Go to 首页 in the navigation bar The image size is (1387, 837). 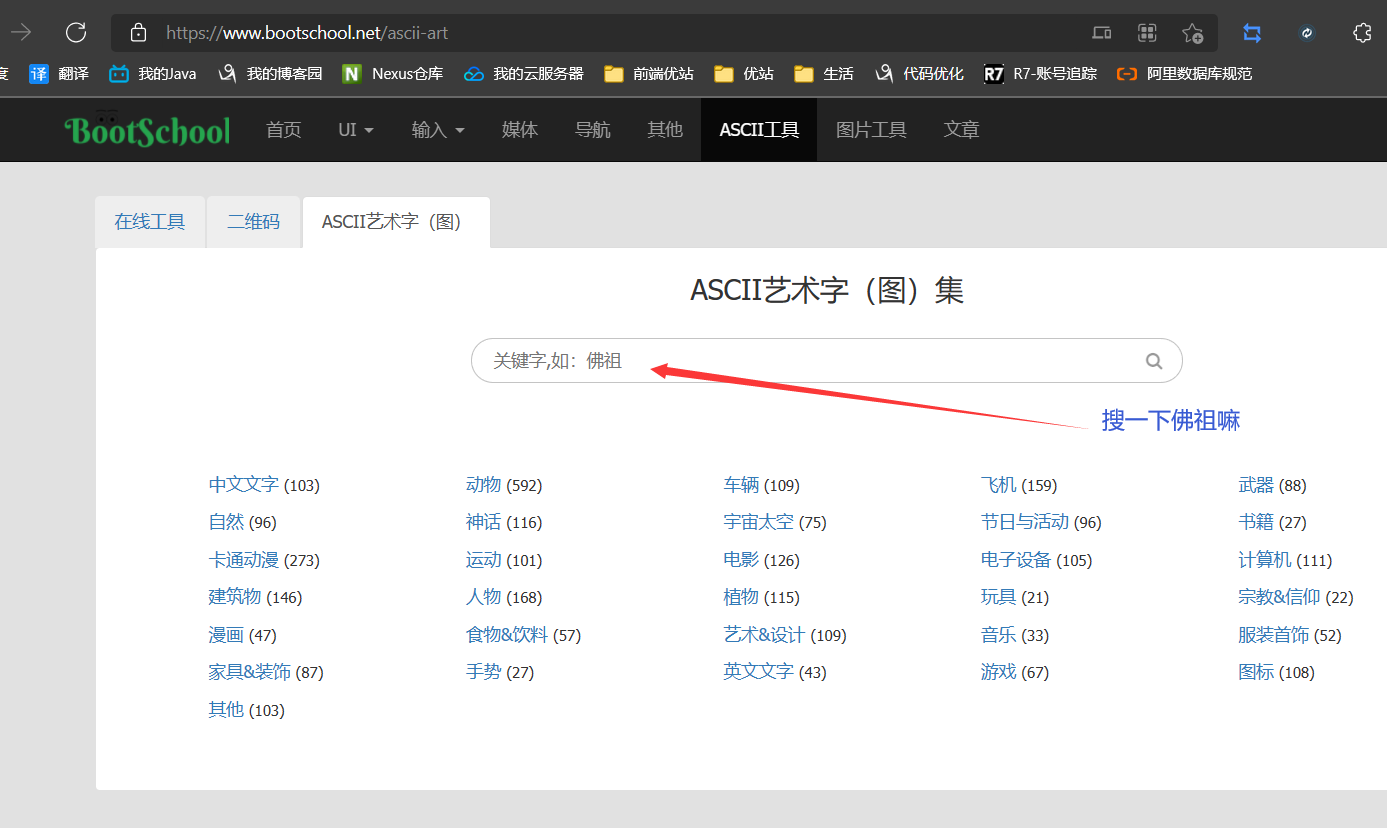point(283,130)
